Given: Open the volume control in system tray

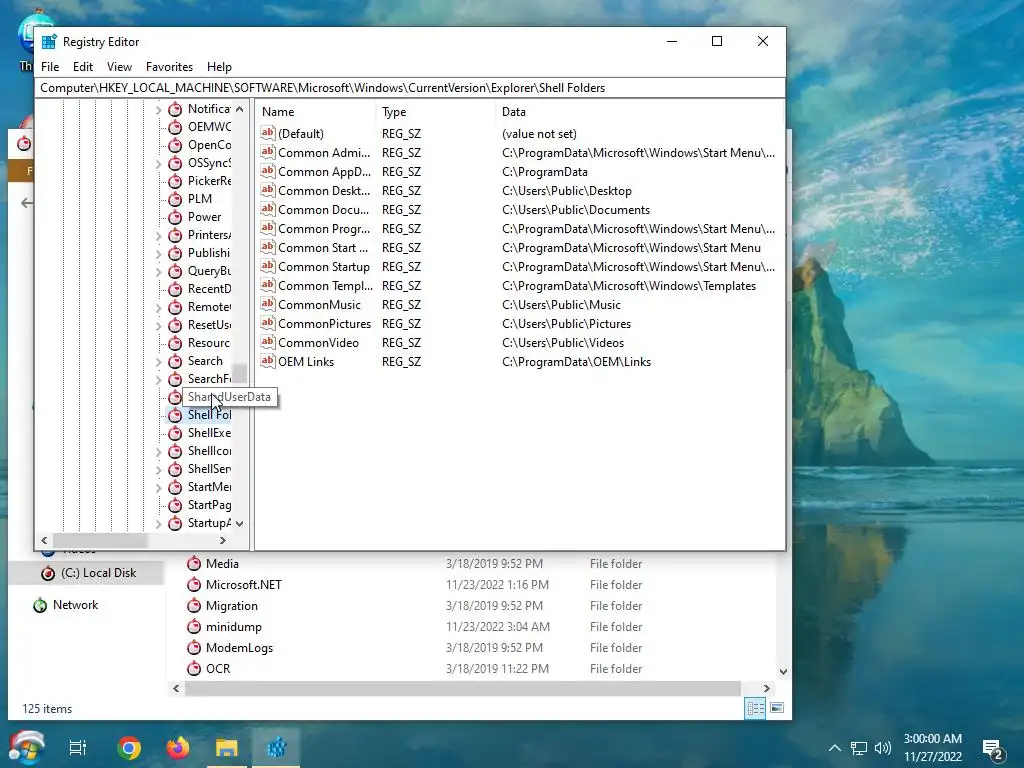Looking at the screenshot, I should pyautogui.click(x=882, y=748).
